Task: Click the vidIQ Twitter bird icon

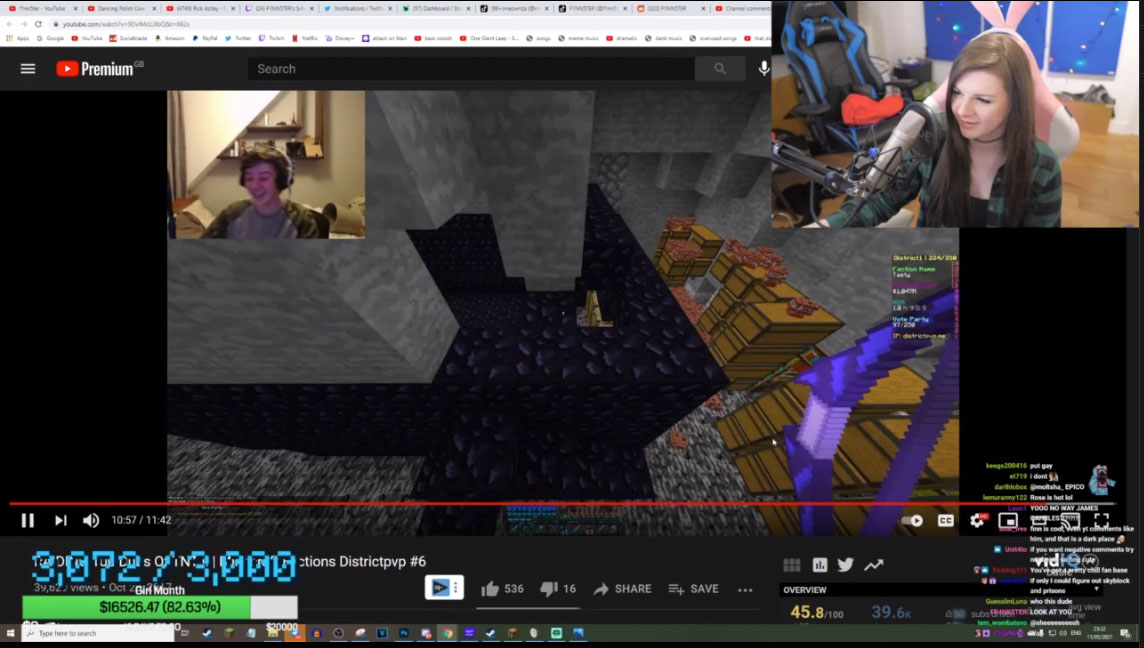Action: coord(846,565)
